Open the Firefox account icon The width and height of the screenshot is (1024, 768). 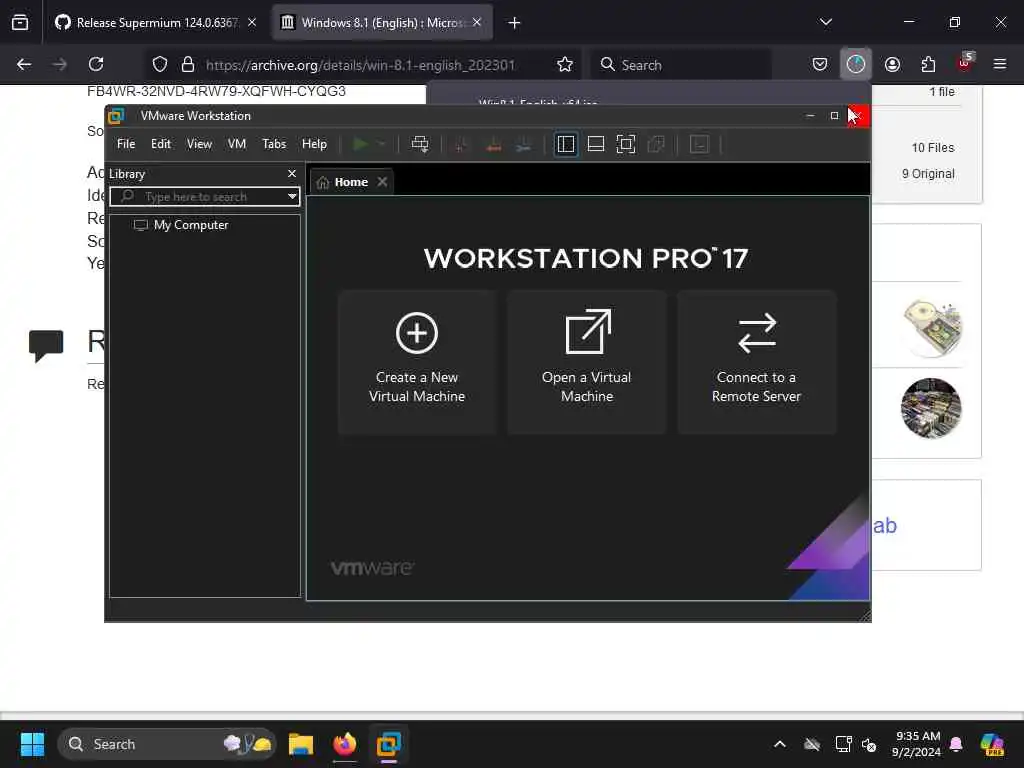pos(892,64)
